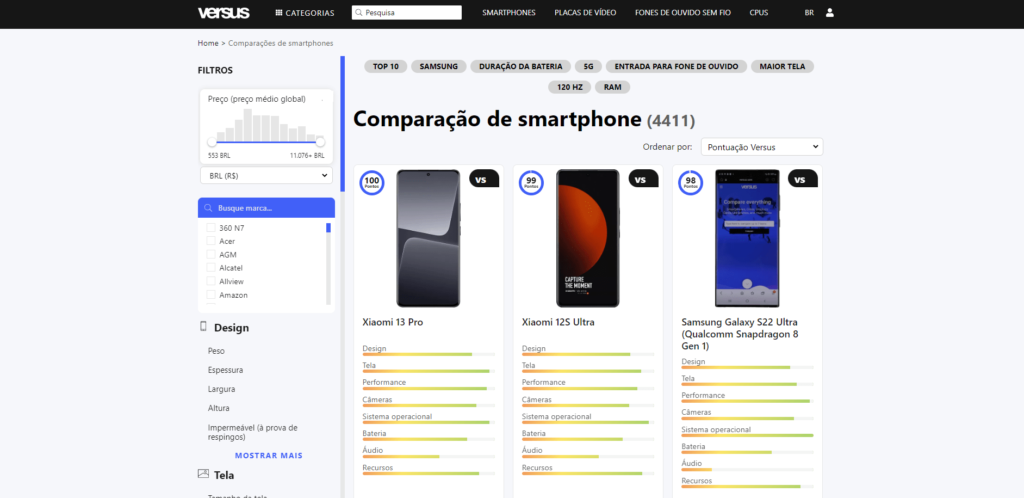Open the Ordenar por sort dropdown
This screenshot has width=1024, height=498.
tap(761, 147)
